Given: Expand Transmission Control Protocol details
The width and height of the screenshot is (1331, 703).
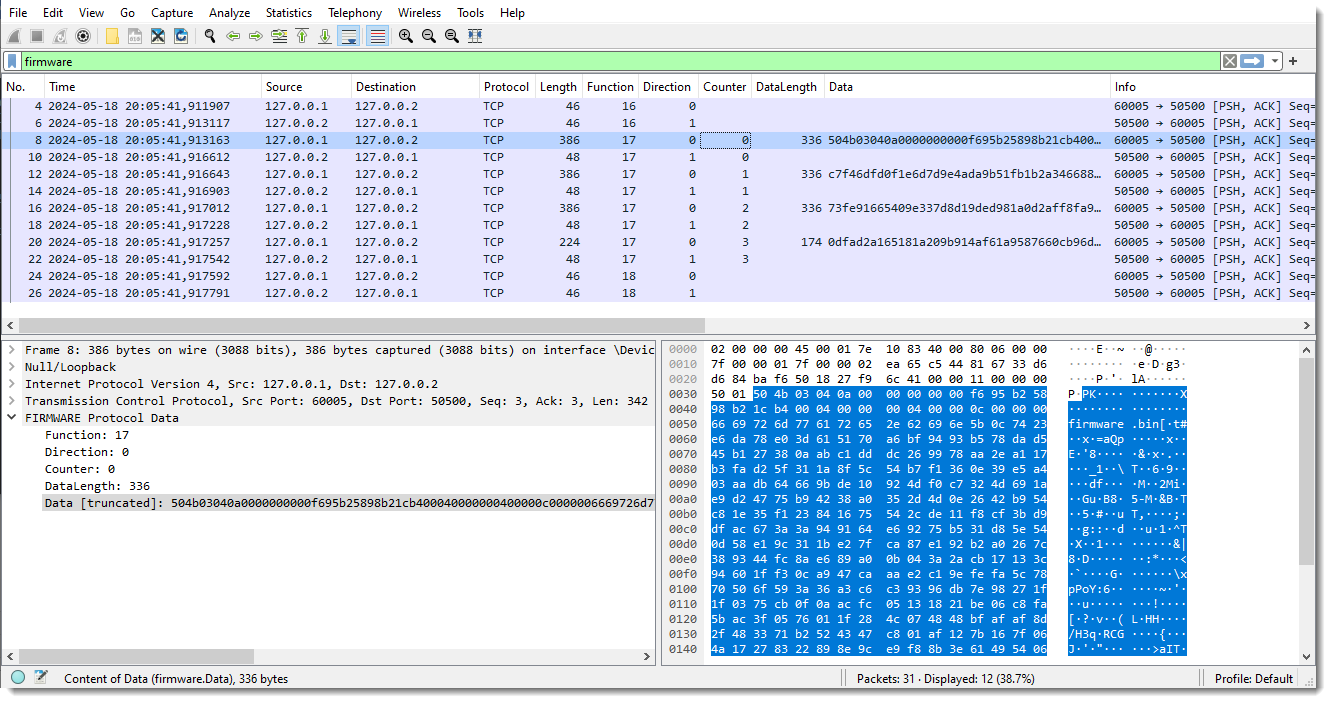Looking at the screenshot, I should click(11, 401).
